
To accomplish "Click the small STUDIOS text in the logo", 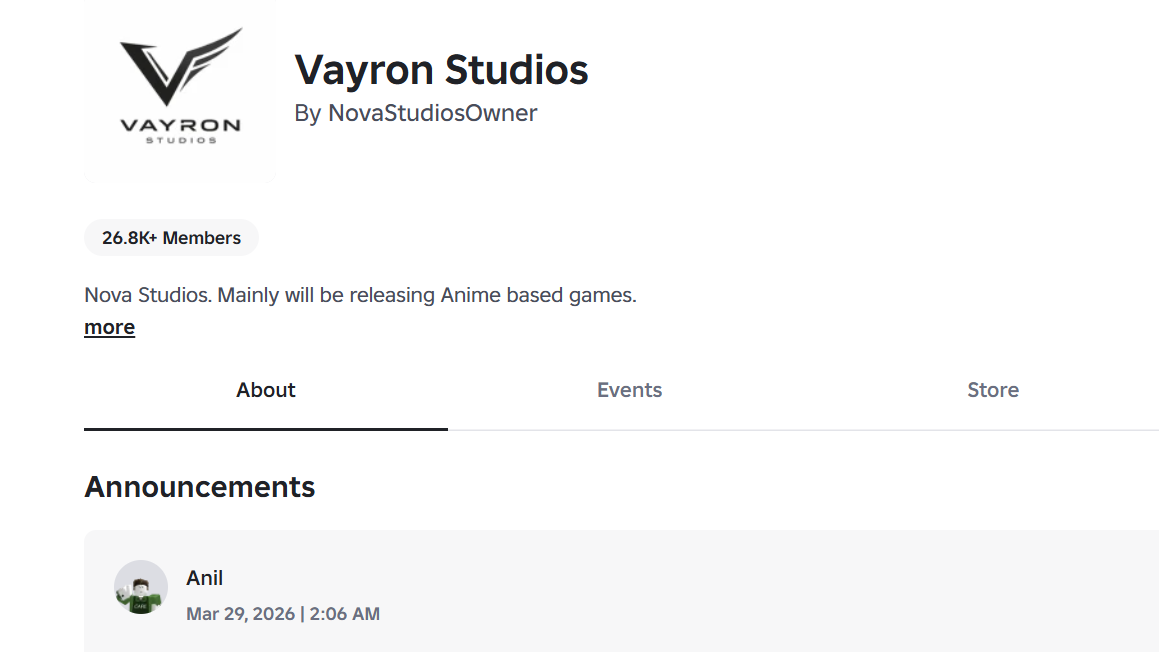I will pos(180,141).
